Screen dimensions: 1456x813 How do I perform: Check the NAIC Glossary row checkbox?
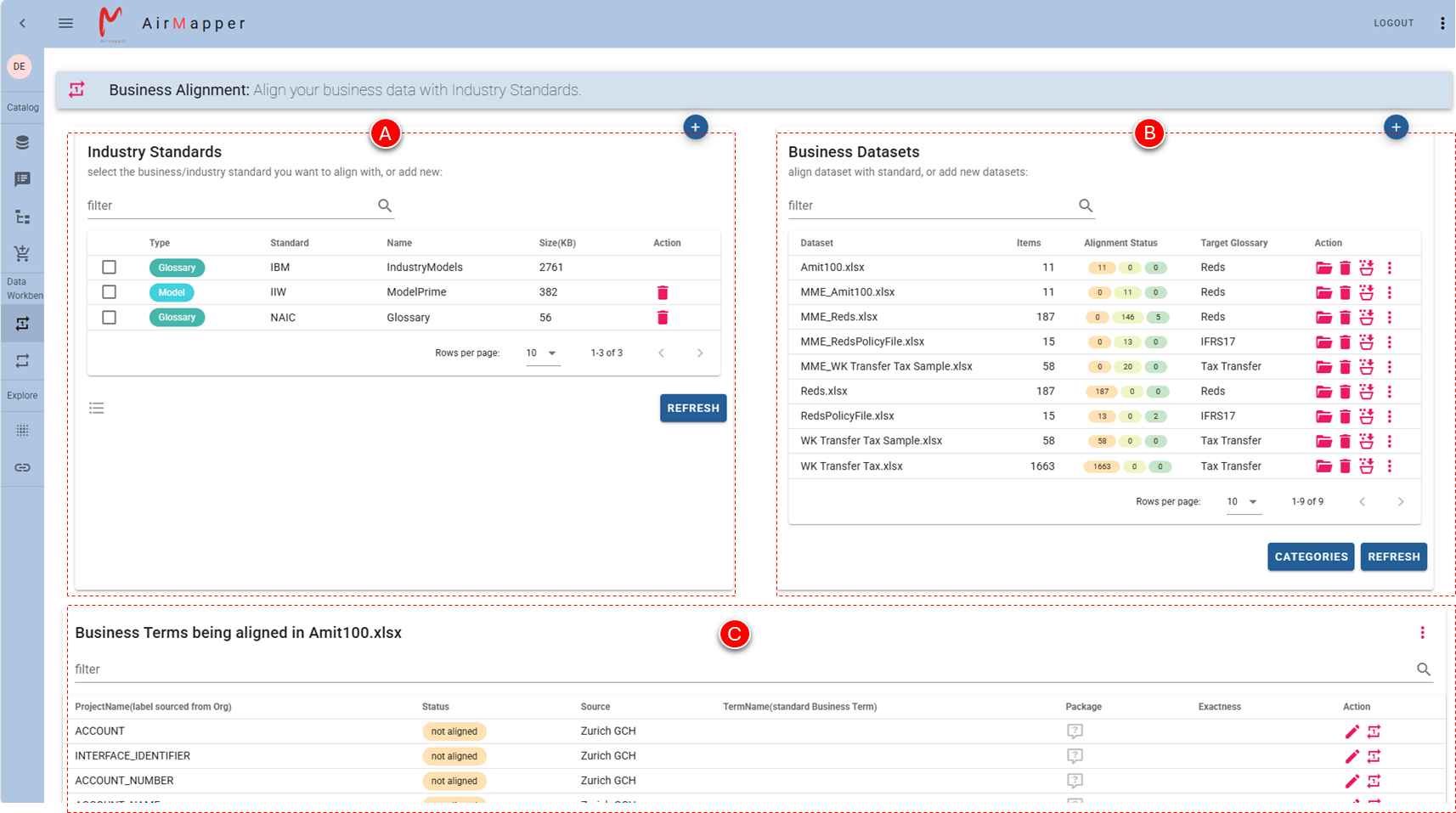[109, 317]
